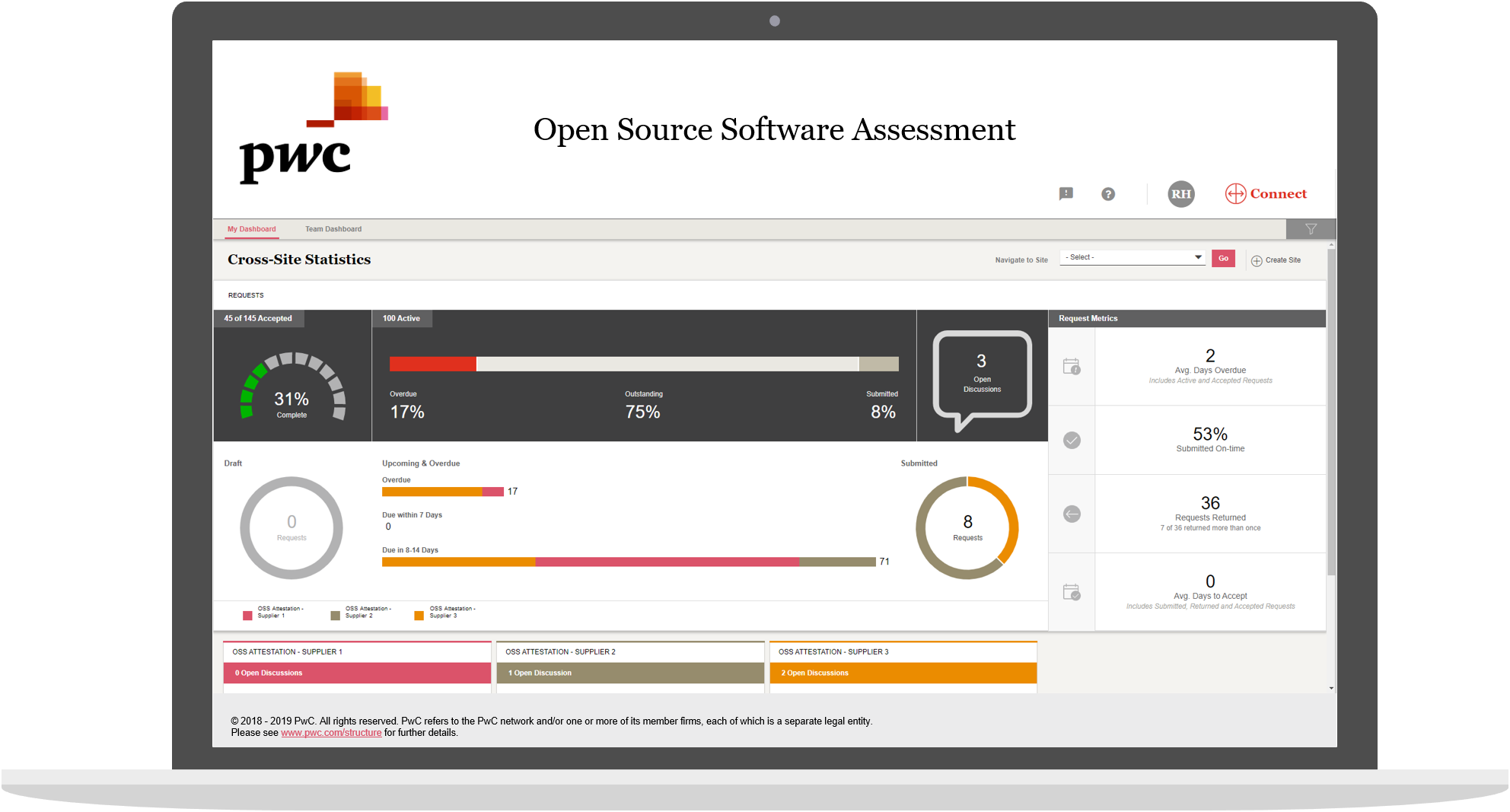Click the Draft 0 Requests donut
Viewport: 1510px width, 812px height.
click(x=291, y=528)
